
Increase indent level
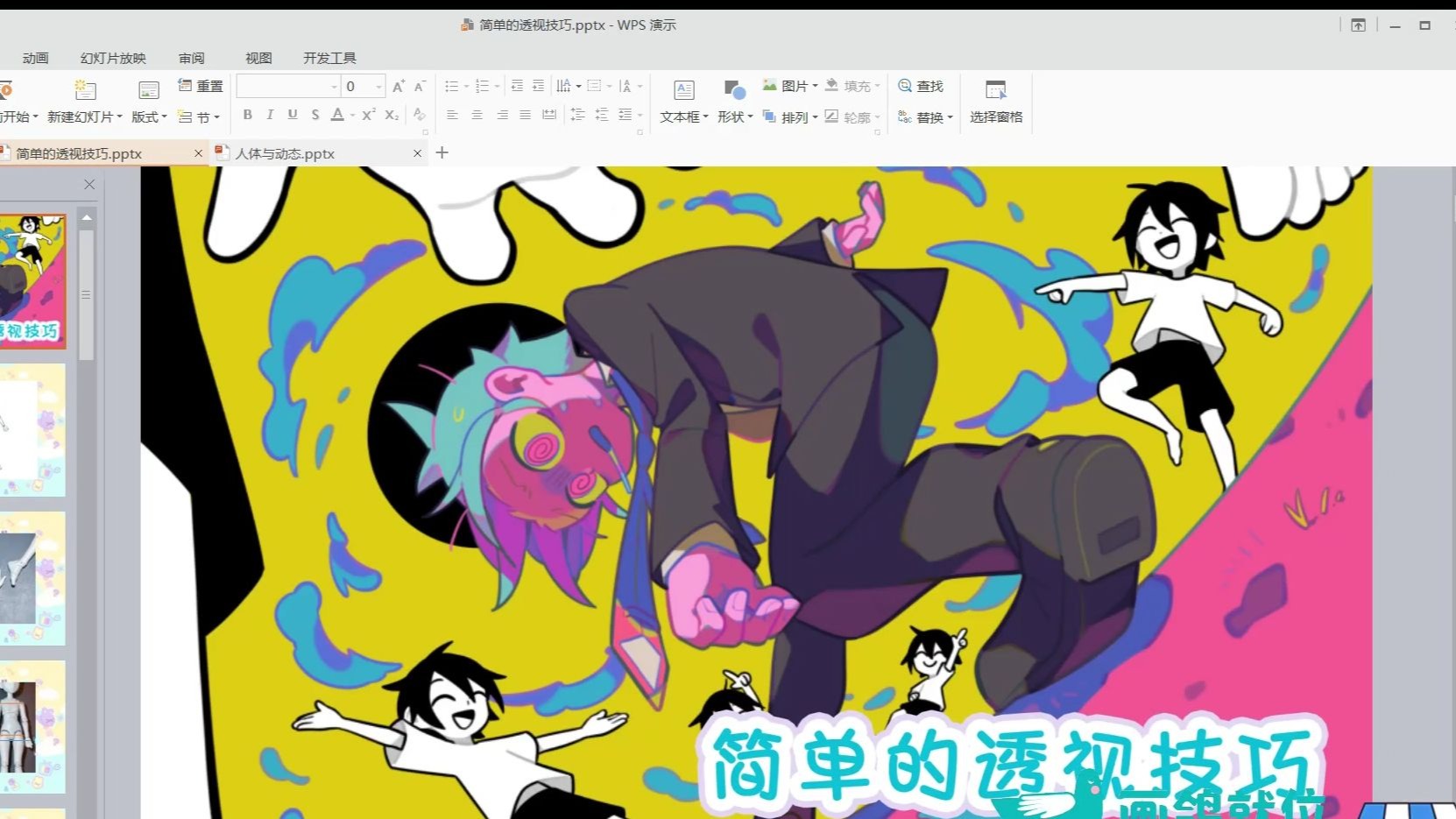[538, 86]
